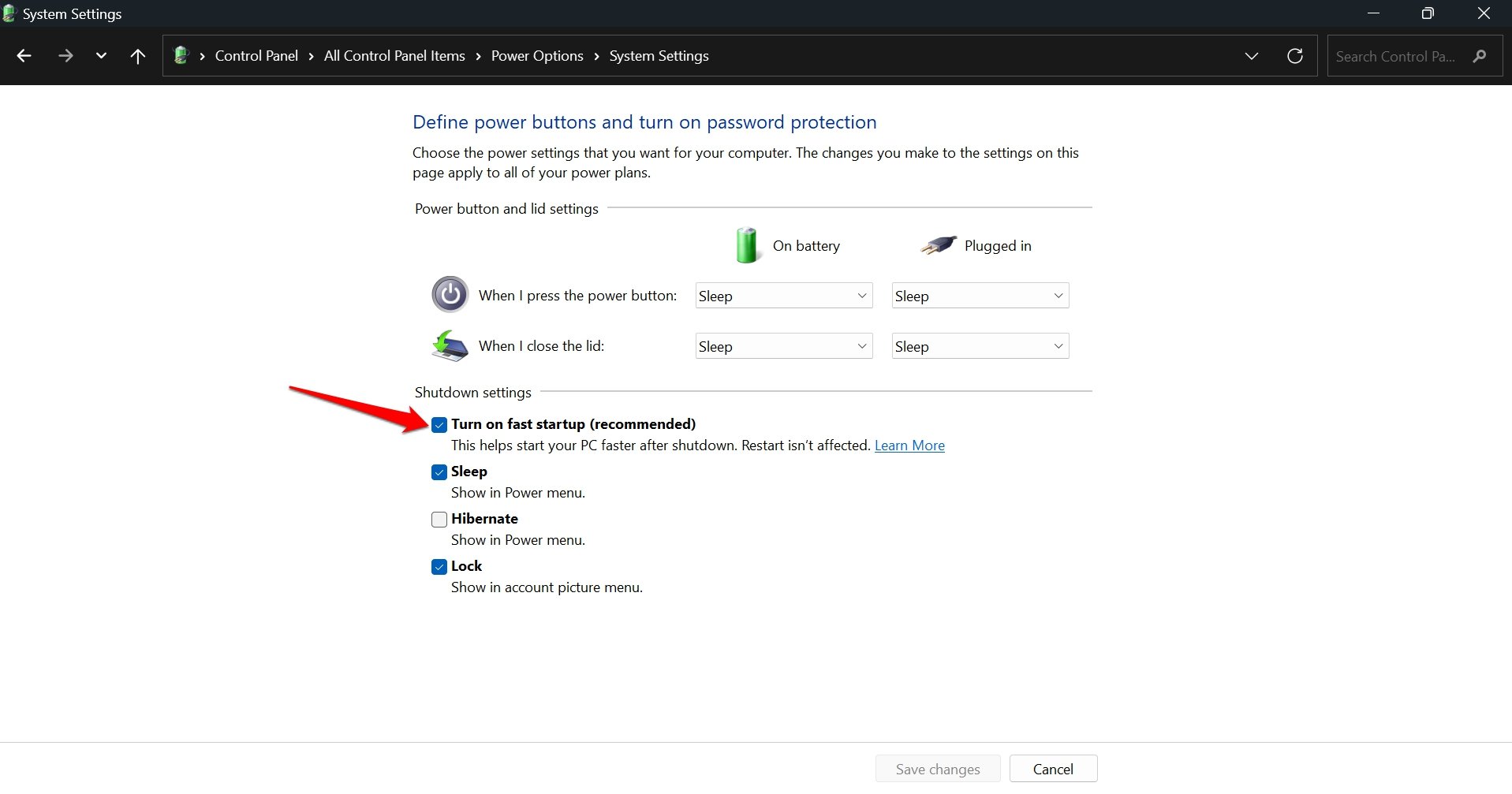Minimize the System Settings window

(1373, 13)
